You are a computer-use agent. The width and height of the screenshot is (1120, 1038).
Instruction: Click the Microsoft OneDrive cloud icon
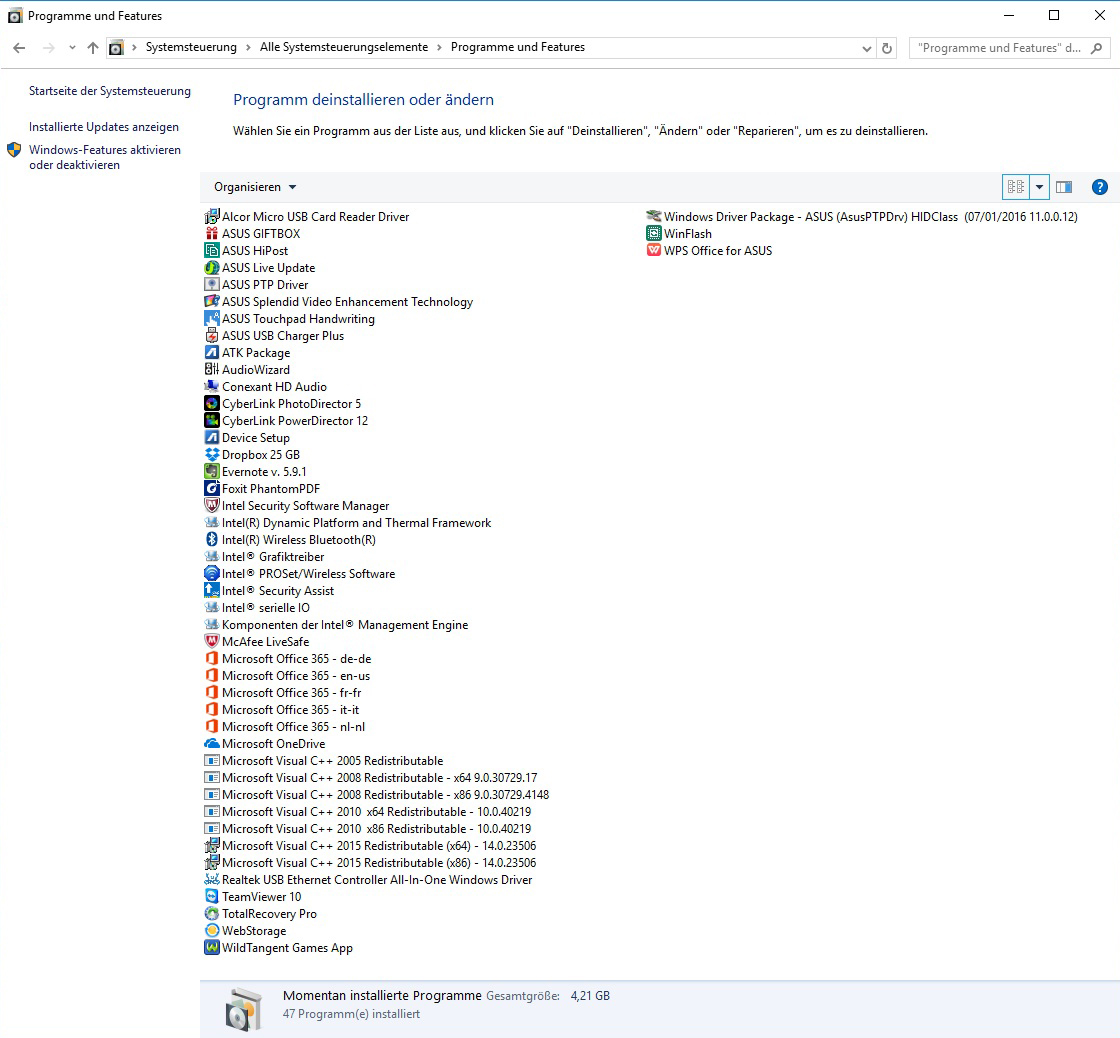[211, 744]
